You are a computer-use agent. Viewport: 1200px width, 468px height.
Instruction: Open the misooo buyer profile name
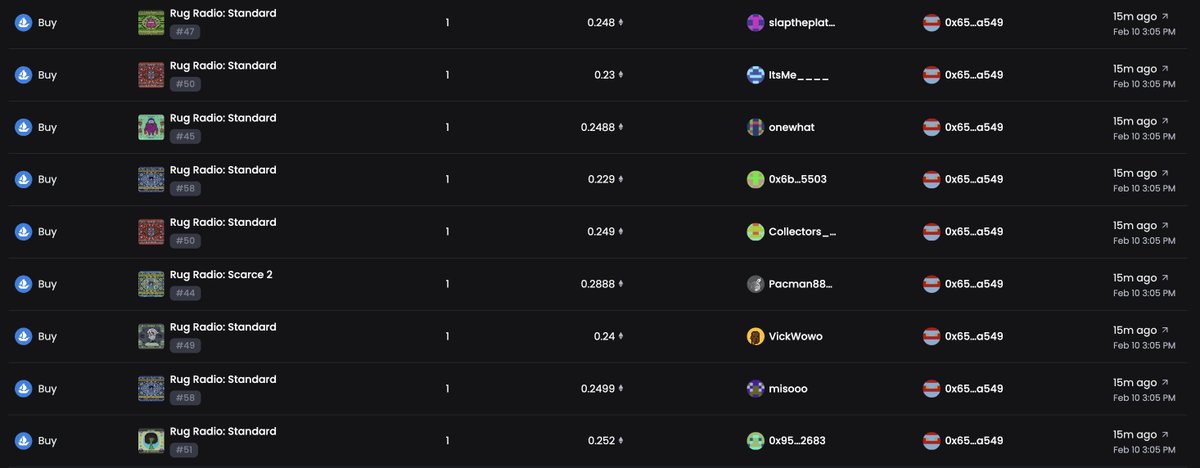tap(788, 388)
